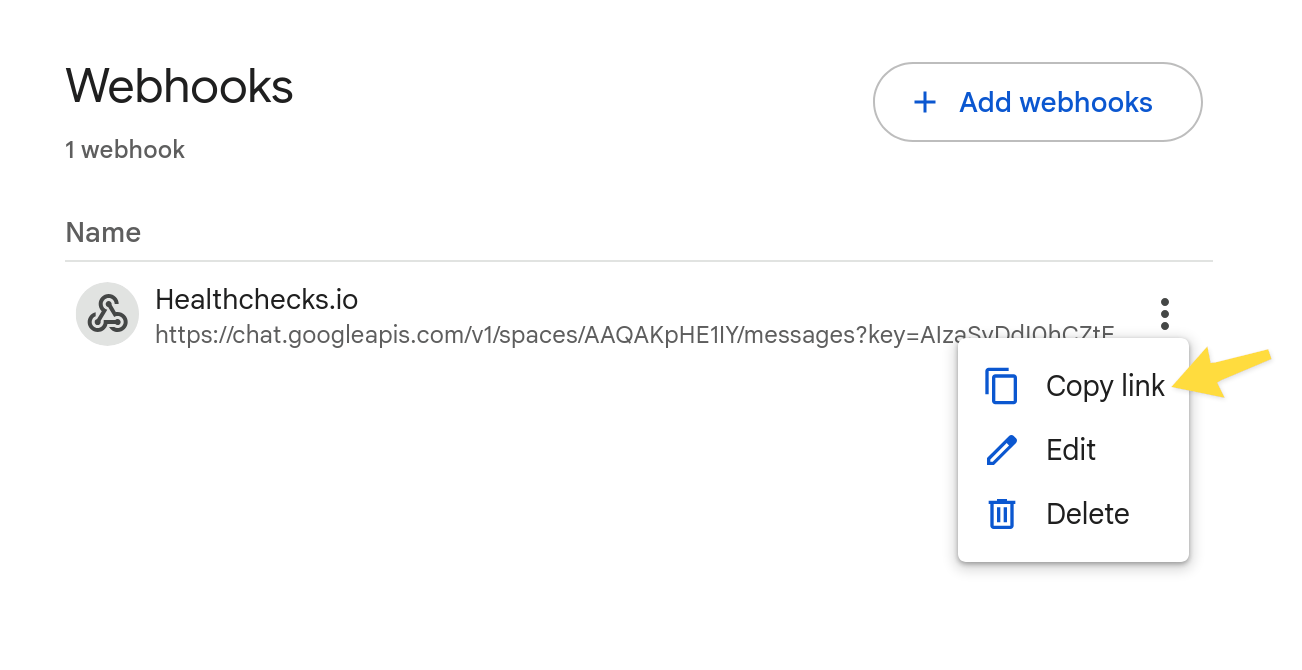Click the Add webhooks button
The image size is (1302, 670).
(1037, 101)
